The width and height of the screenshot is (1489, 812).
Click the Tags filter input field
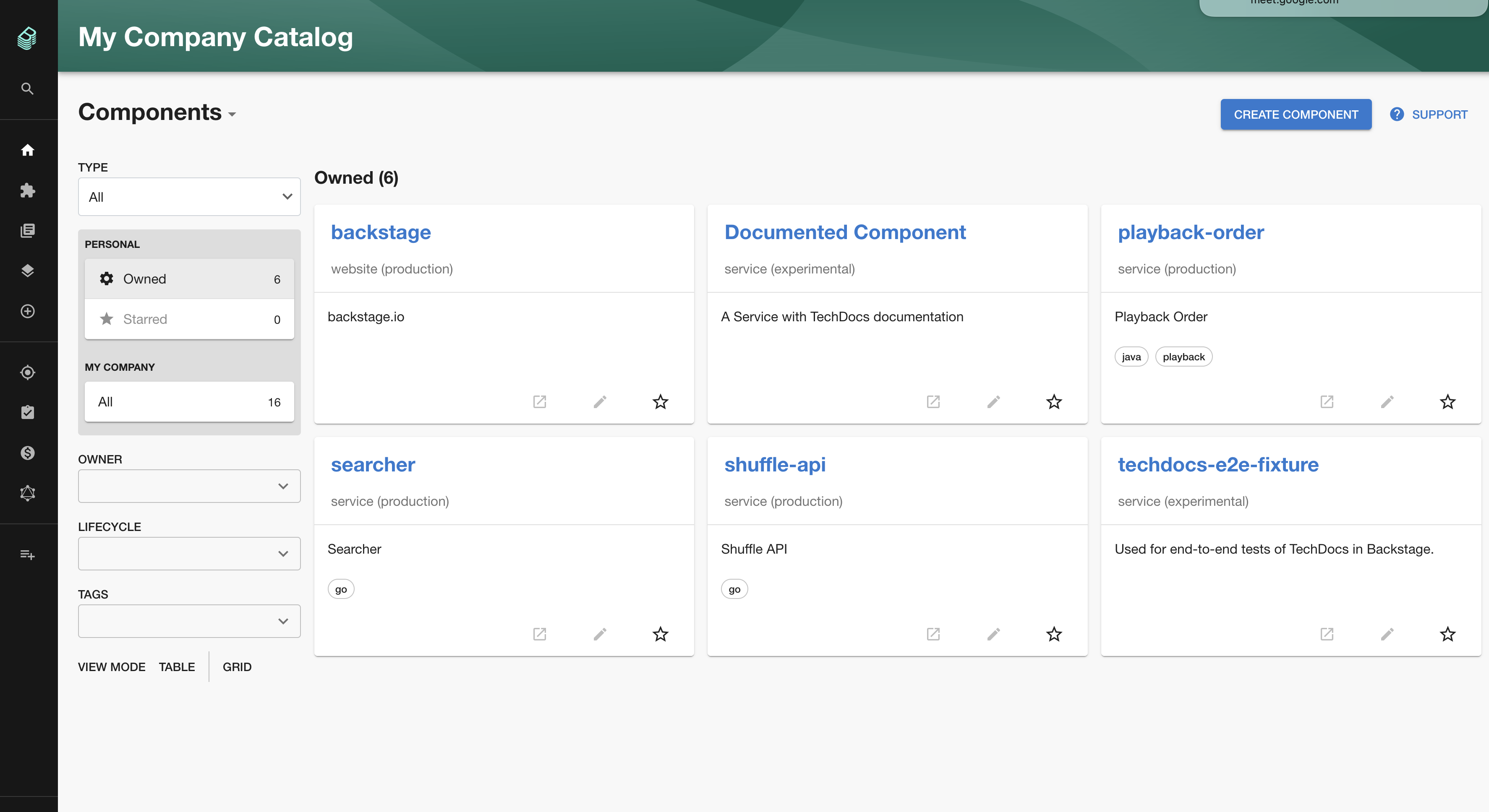click(x=179, y=622)
